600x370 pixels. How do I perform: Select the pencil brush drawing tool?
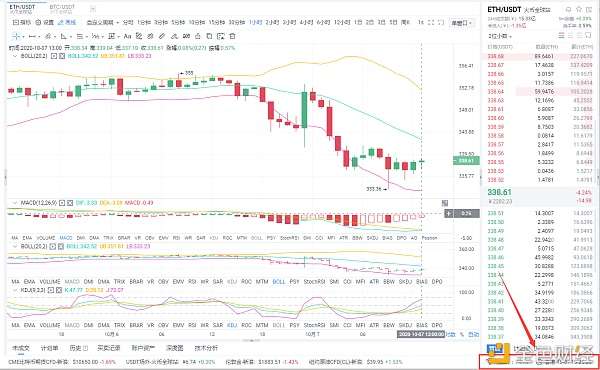pyautogui.click(x=162, y=36)
